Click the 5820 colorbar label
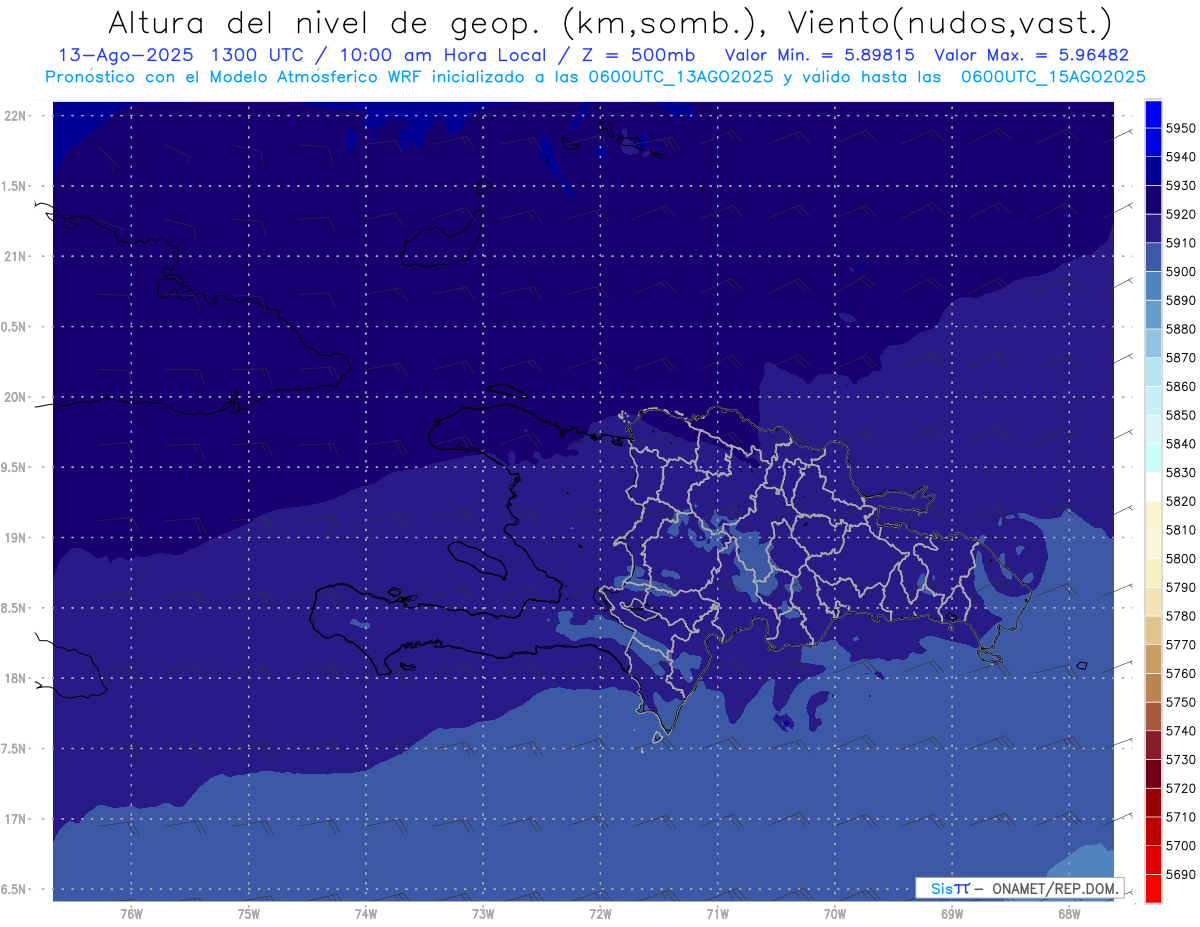This screenshot has height=927, width=1200. (x=1180, y=501)
